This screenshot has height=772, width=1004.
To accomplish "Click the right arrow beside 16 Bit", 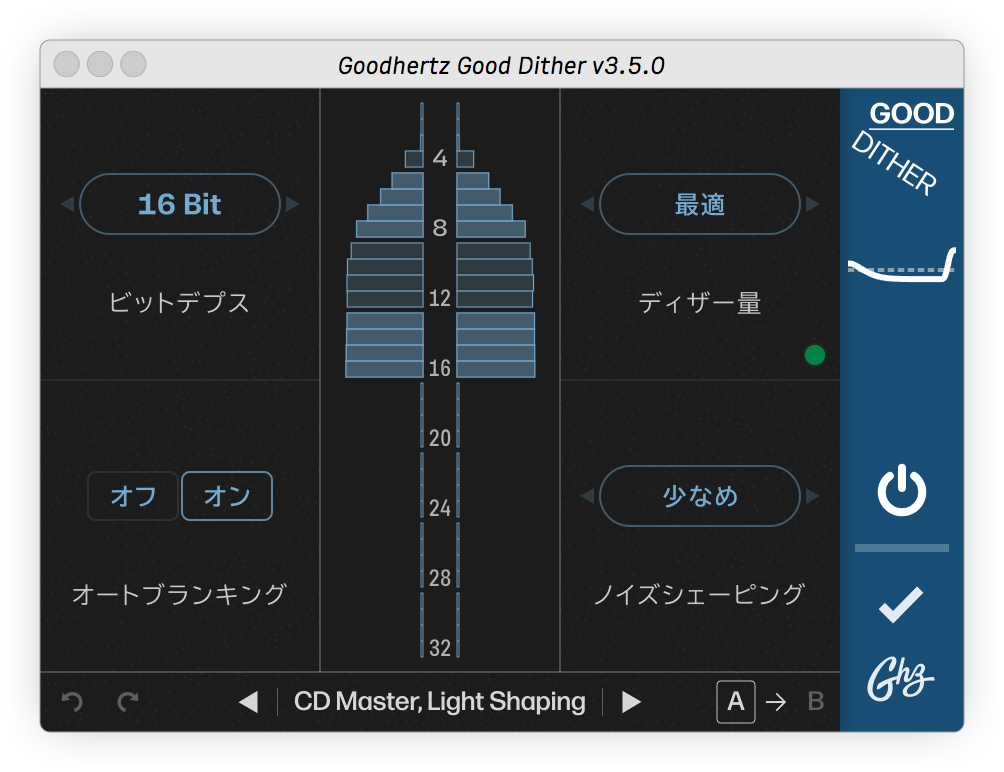I will 293,204.
